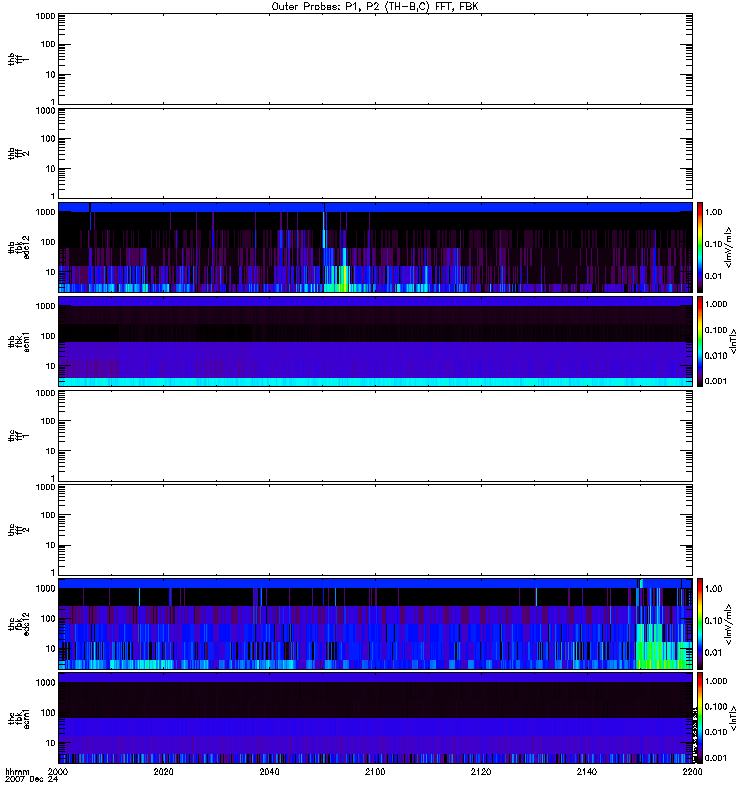Click the 0.01 value on thb edc12 color bar

(x=713, y=276)
